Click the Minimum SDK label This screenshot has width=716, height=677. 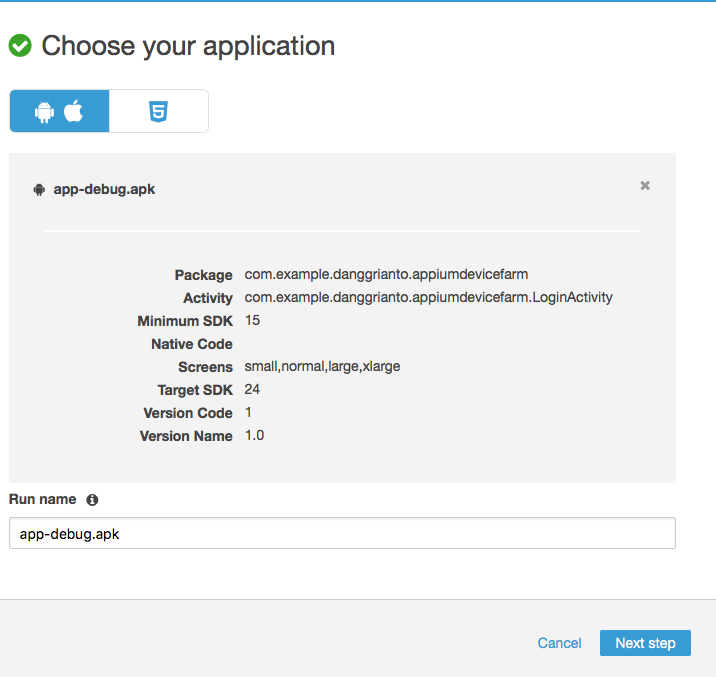point(185,321)
